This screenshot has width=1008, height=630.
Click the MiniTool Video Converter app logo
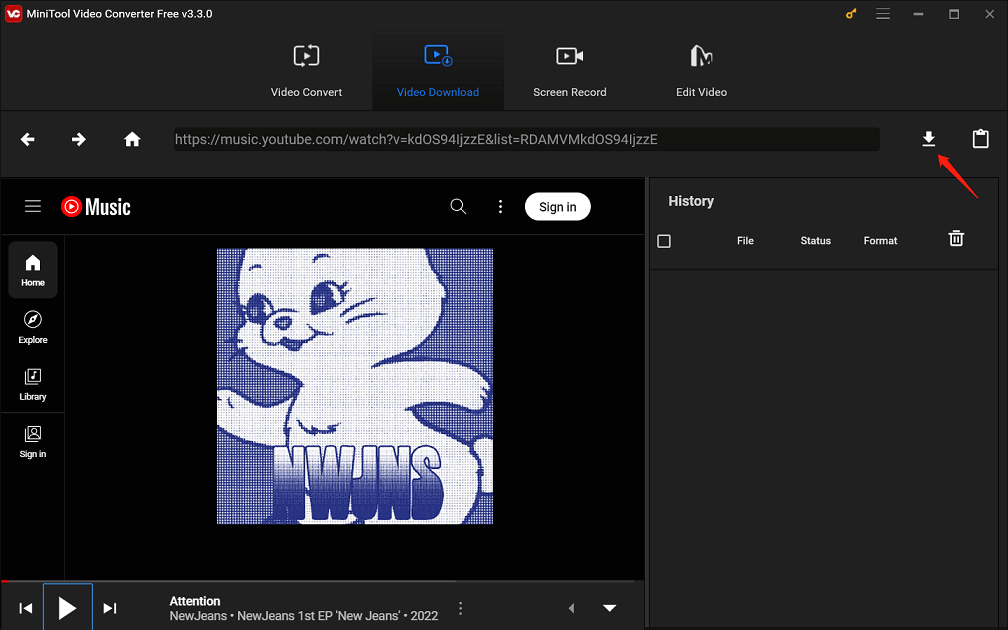(13, 14)
